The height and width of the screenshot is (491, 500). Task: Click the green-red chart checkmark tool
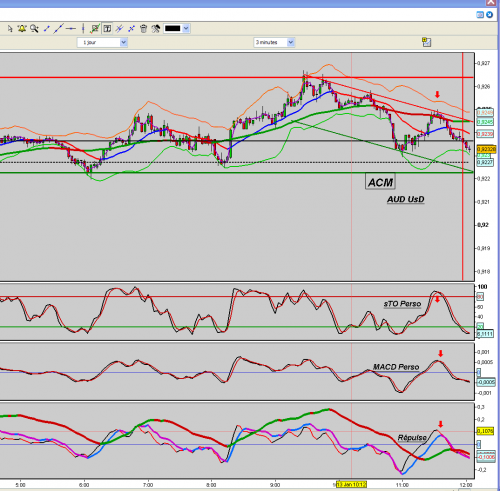[95, 29]
